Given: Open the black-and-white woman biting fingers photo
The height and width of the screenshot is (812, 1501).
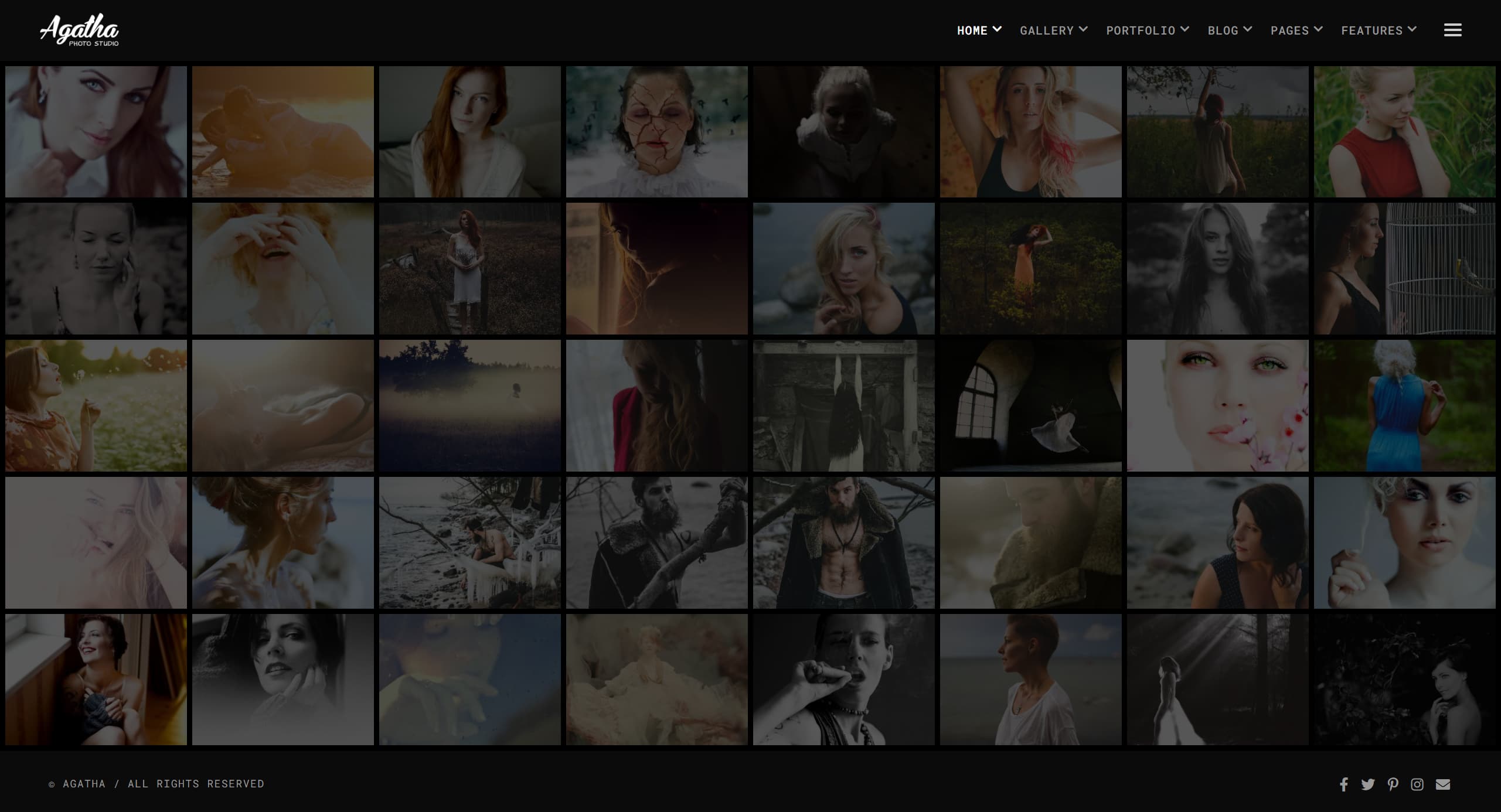Looking at the screenshot, I should (x=844, y=680).
